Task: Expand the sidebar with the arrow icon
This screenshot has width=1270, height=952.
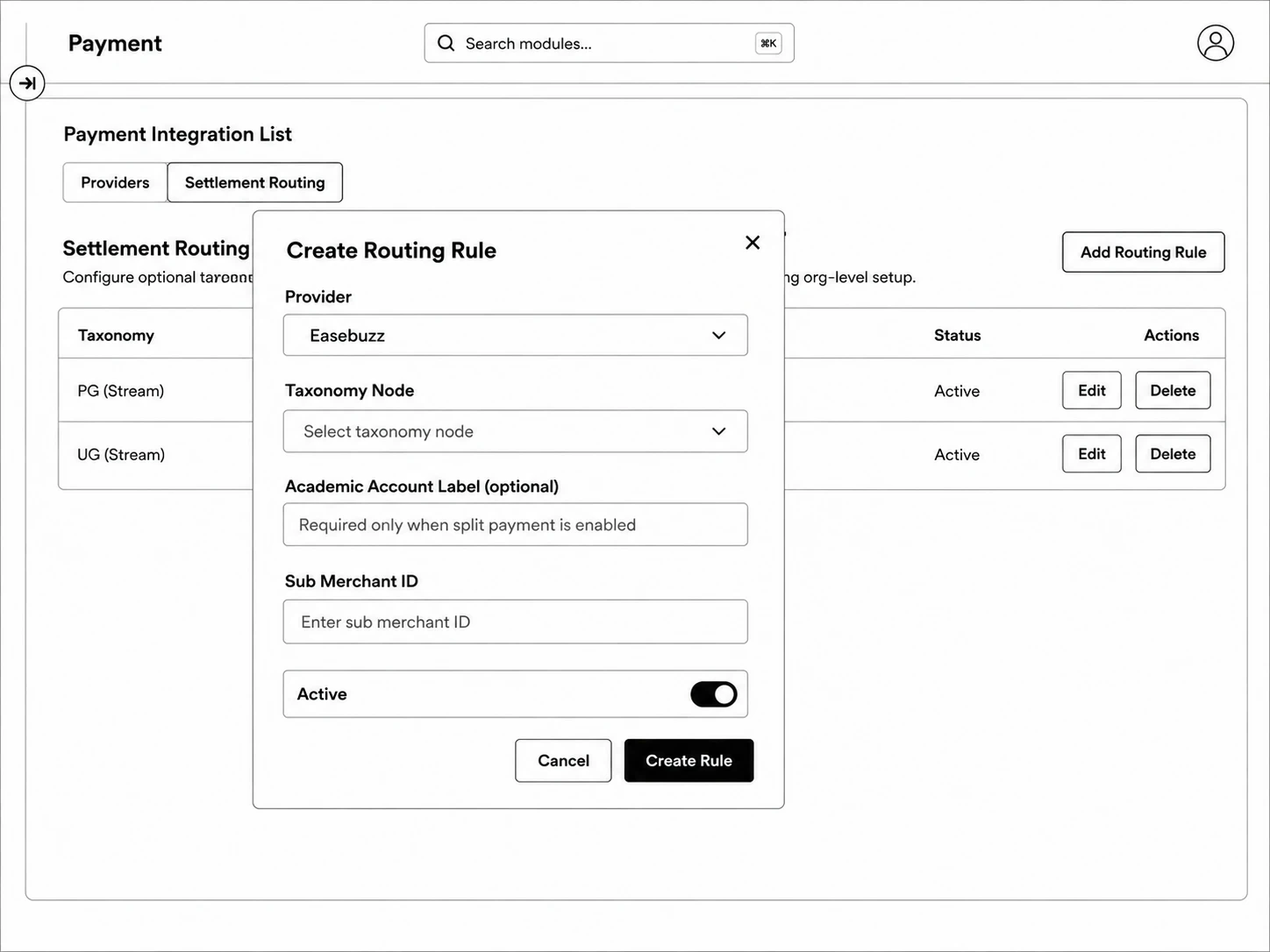Action: pyautogui.click(x=27, y=83)
